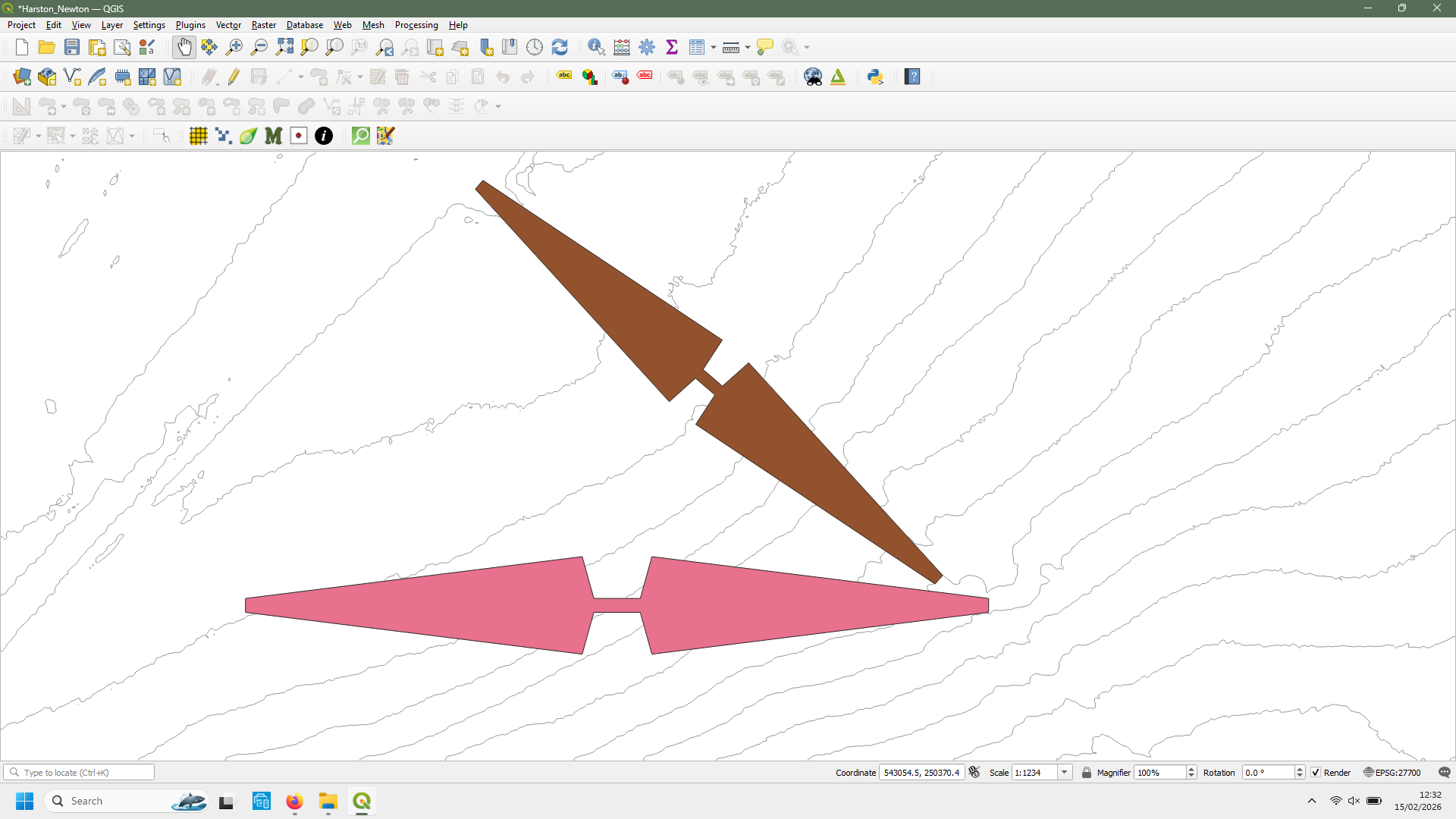
Task: Open the Statistical Summary sigma icon
Action: coord(672,47)
